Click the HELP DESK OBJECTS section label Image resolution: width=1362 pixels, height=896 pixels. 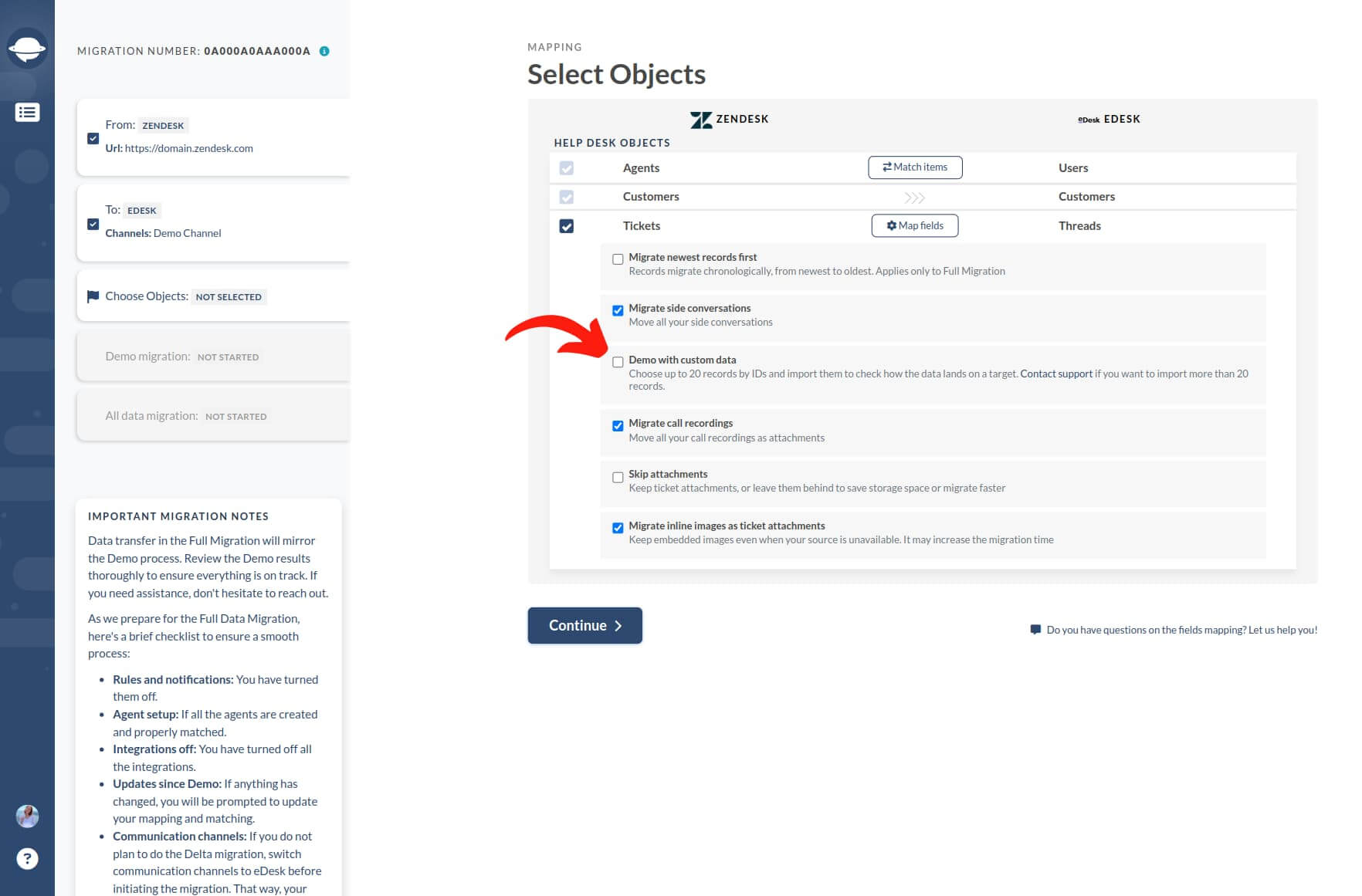[612, 143]
